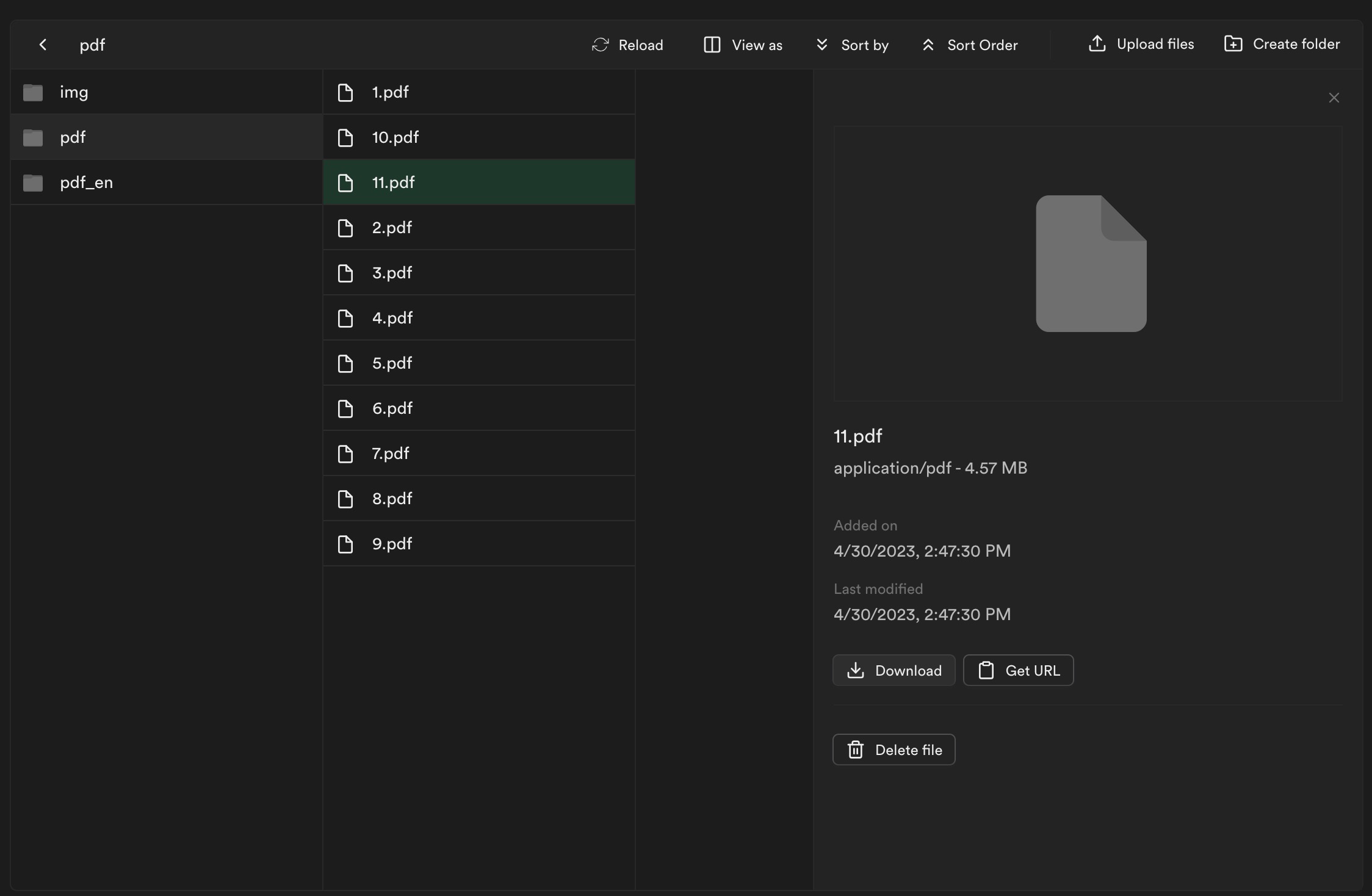This screenshot has width=1372, height=896.
Task: Download 11.pdf from the details panel
Action: point(894,670)
